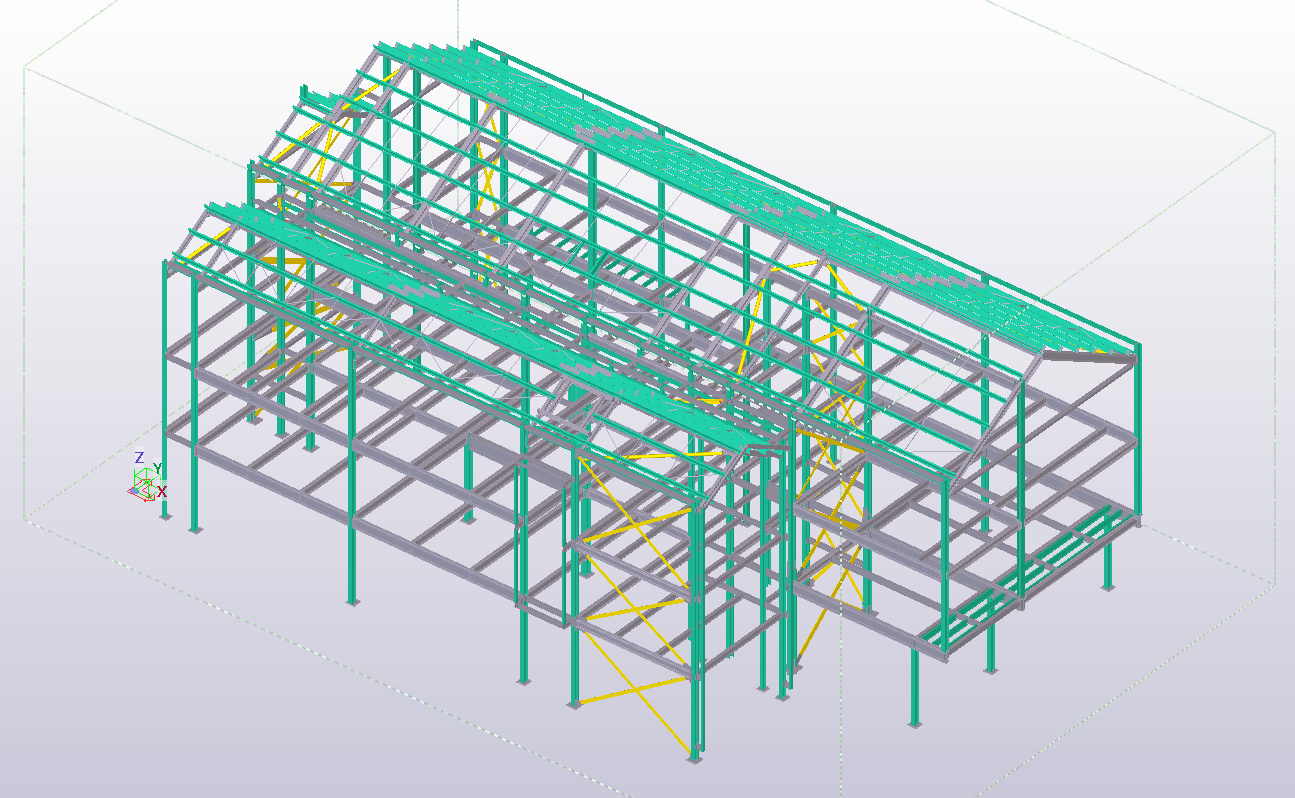Click the red X axis label
1295x798 pixels.
point(162,492)
